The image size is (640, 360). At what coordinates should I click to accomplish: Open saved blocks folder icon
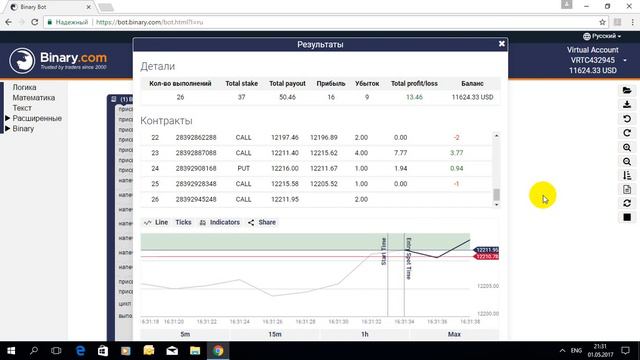tap(627, 90)
